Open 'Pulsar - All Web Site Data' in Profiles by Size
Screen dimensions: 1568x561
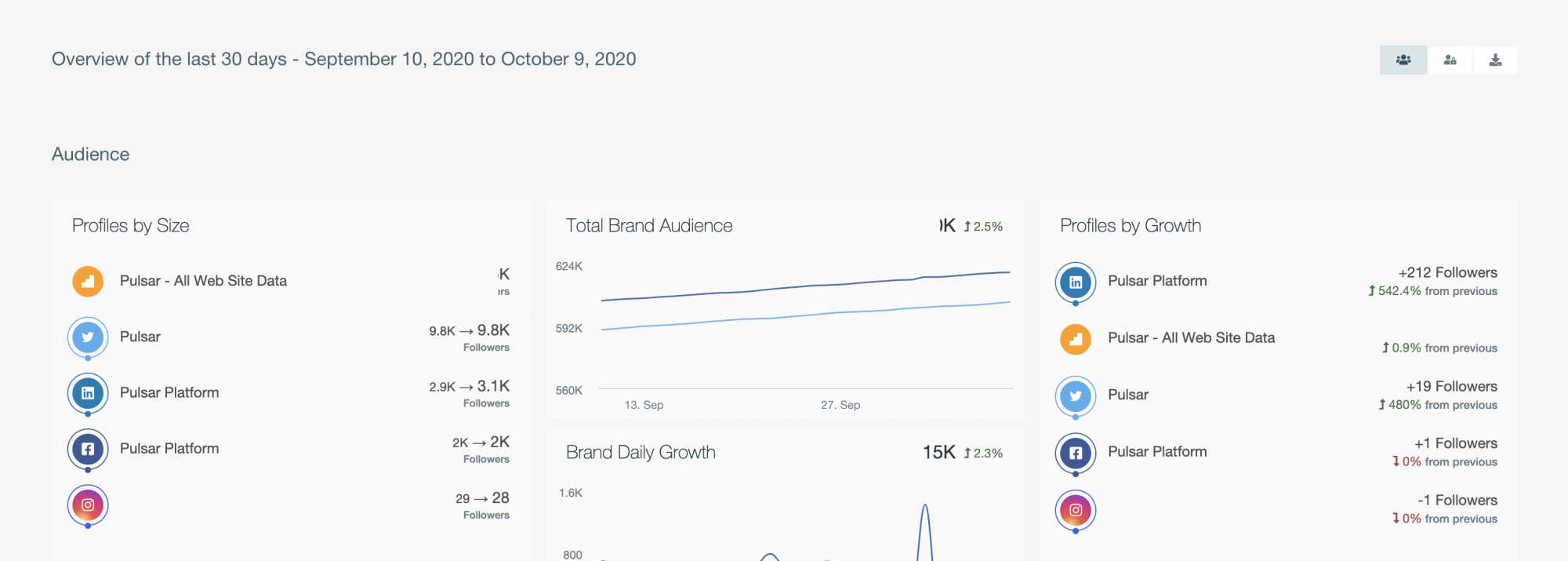203,281
